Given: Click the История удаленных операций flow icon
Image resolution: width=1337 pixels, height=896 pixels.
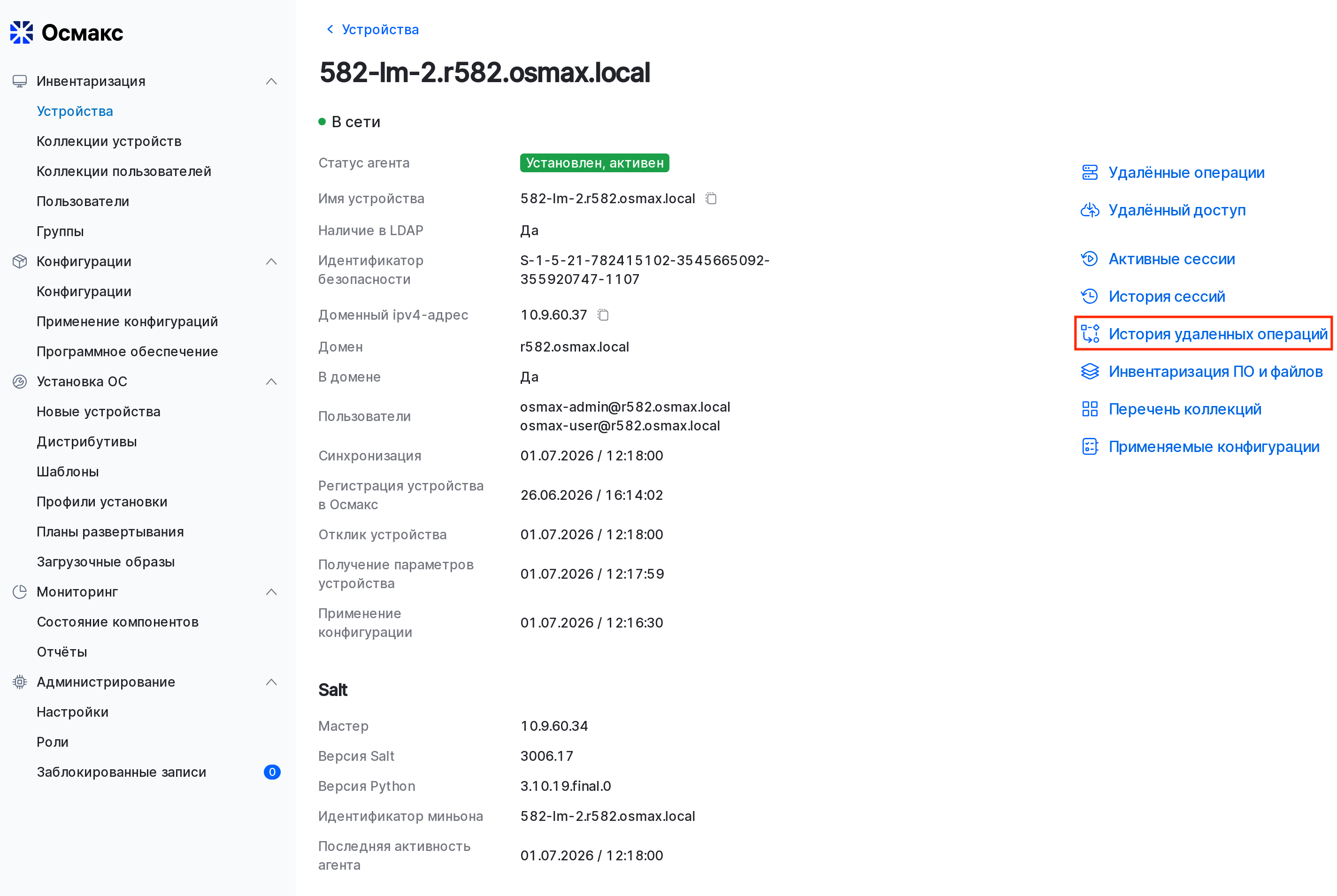Looking at the screenshot, I should pos(1090,334).
